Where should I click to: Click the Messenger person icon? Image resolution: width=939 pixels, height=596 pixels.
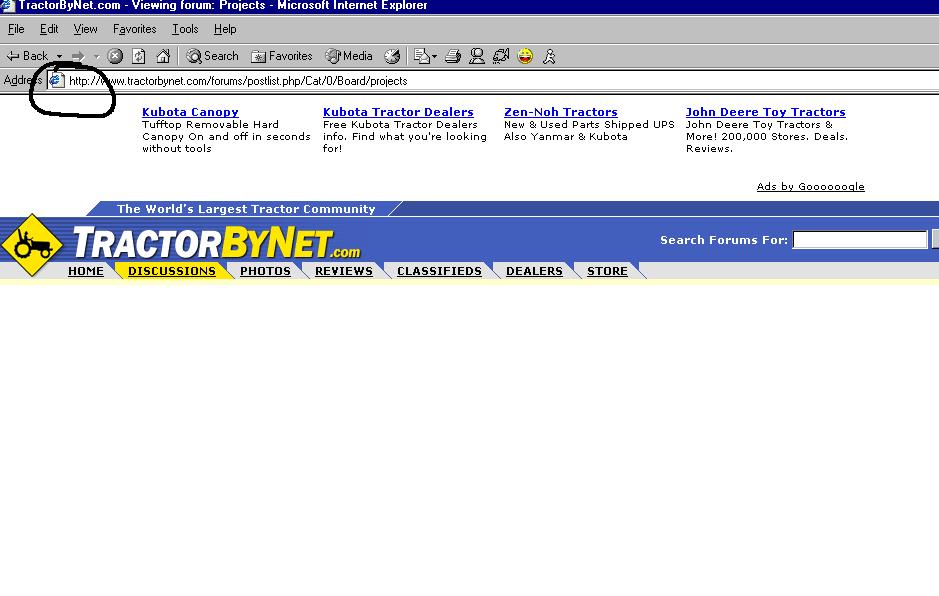pyautogui.click(x=477, y=56)
